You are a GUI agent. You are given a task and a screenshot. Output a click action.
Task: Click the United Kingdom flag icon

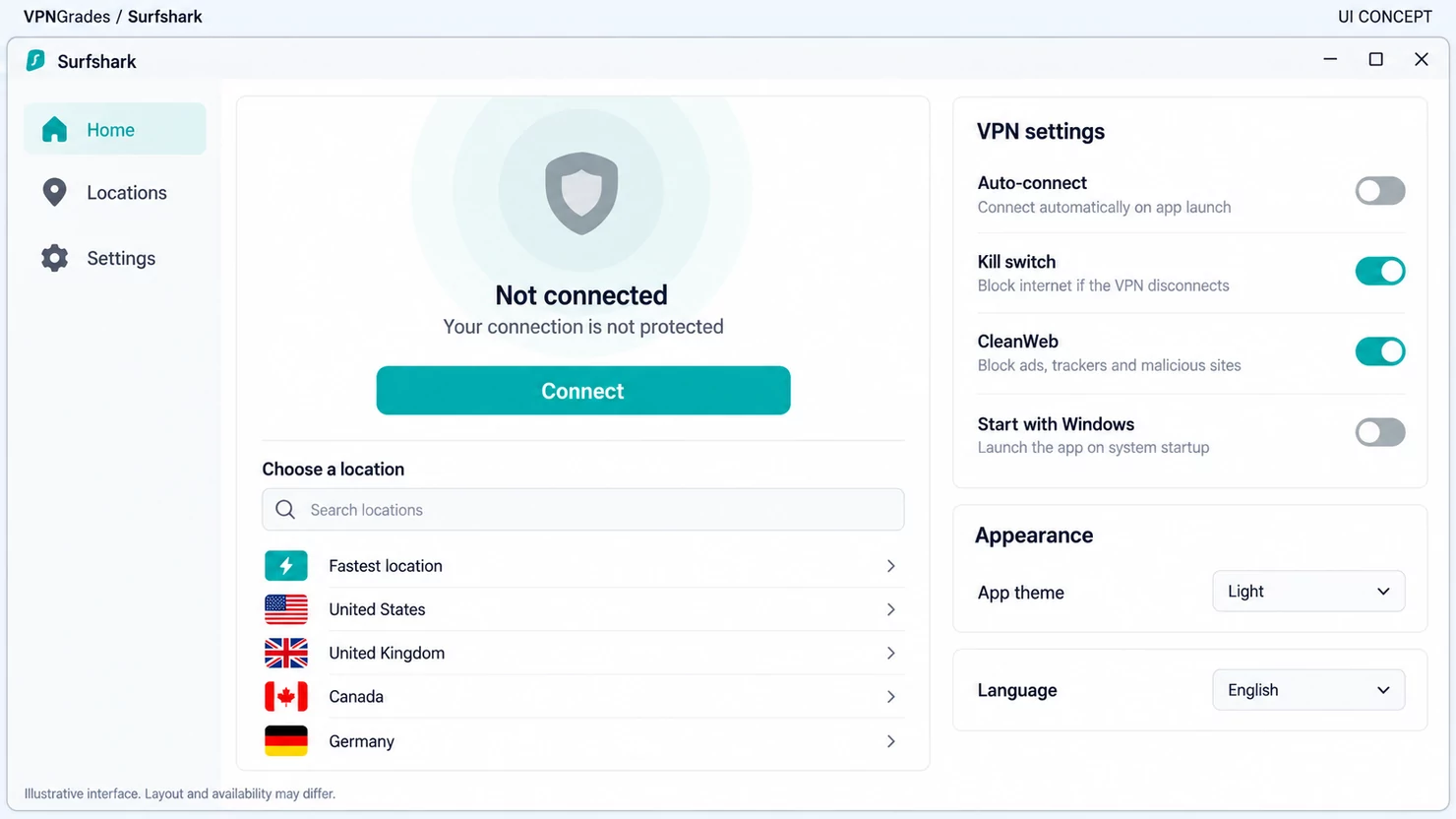[286, 653]
